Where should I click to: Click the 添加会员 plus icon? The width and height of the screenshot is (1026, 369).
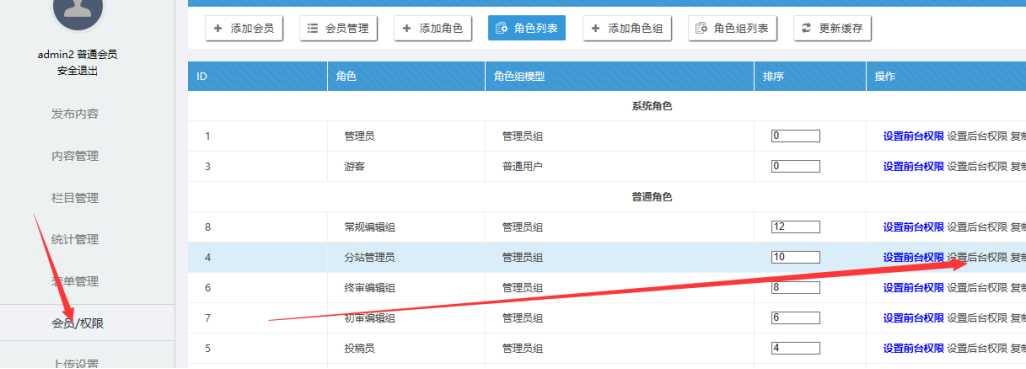click(219, 29)
